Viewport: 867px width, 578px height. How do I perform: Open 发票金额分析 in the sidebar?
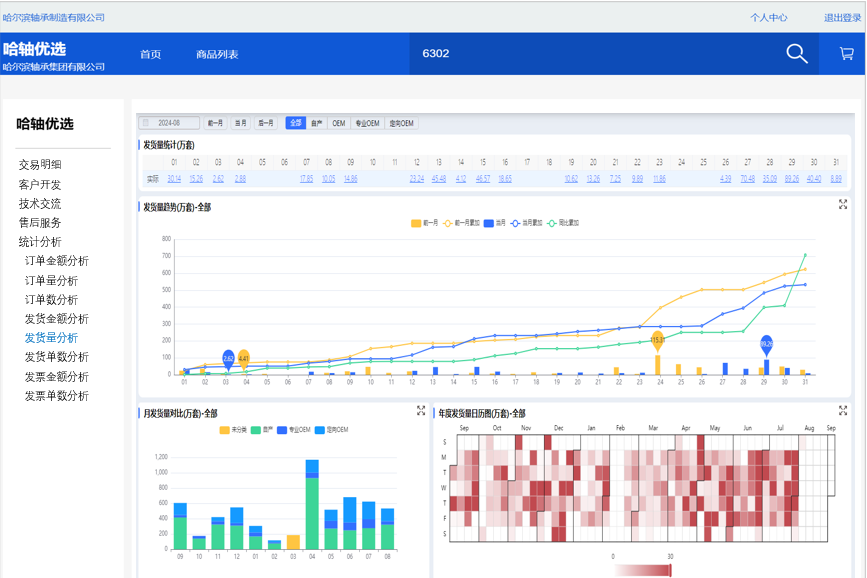56,377
